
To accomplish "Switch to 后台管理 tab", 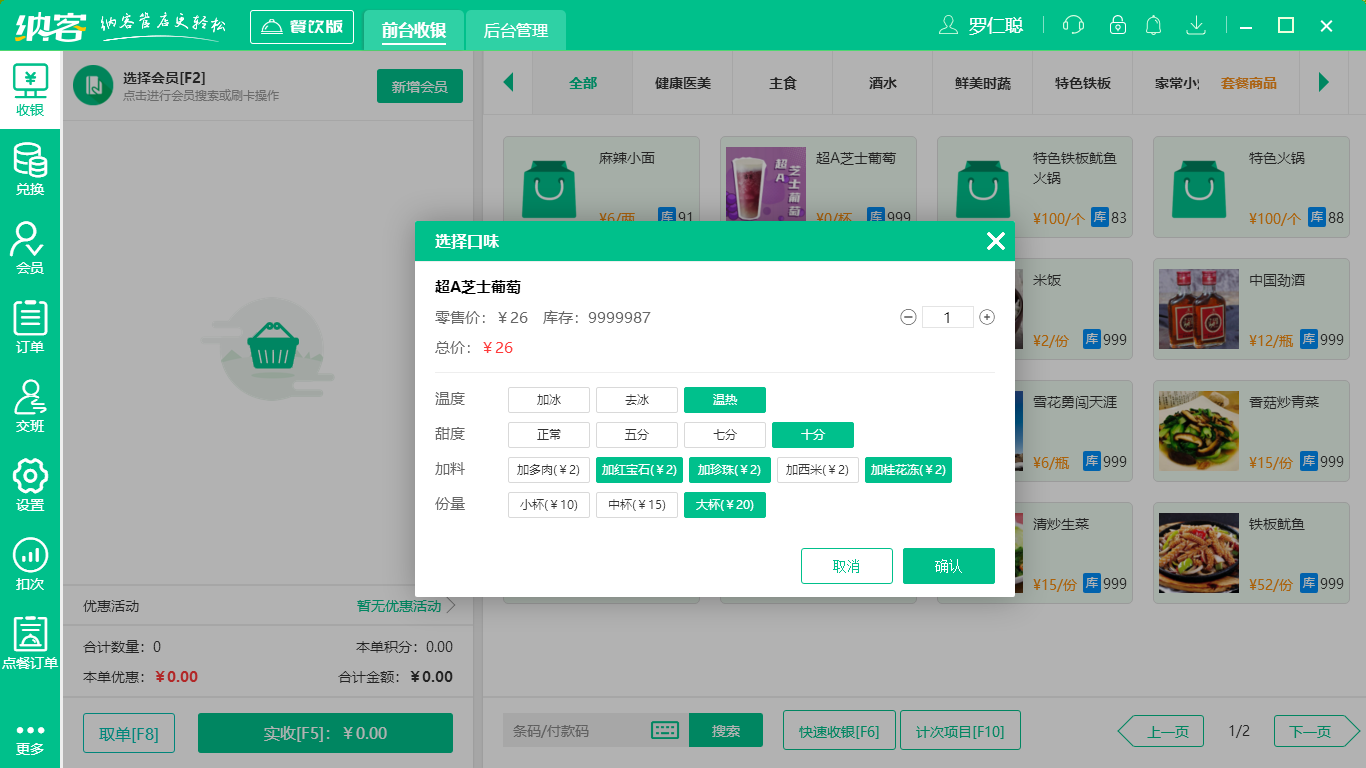I will coord(516,30).
